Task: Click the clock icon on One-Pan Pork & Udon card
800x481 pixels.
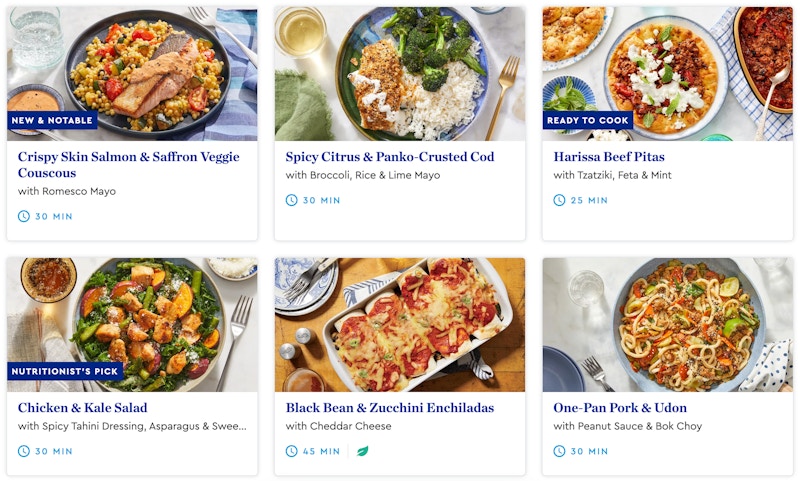Action: pos(560,451)
